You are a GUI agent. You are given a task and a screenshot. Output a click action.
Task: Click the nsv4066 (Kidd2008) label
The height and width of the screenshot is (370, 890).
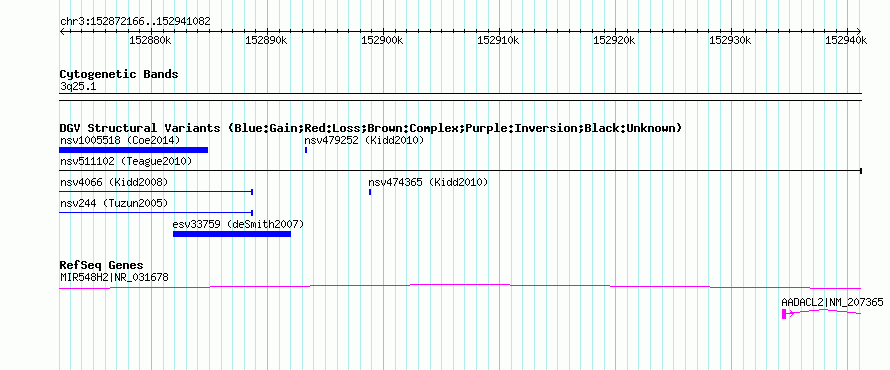114,182
